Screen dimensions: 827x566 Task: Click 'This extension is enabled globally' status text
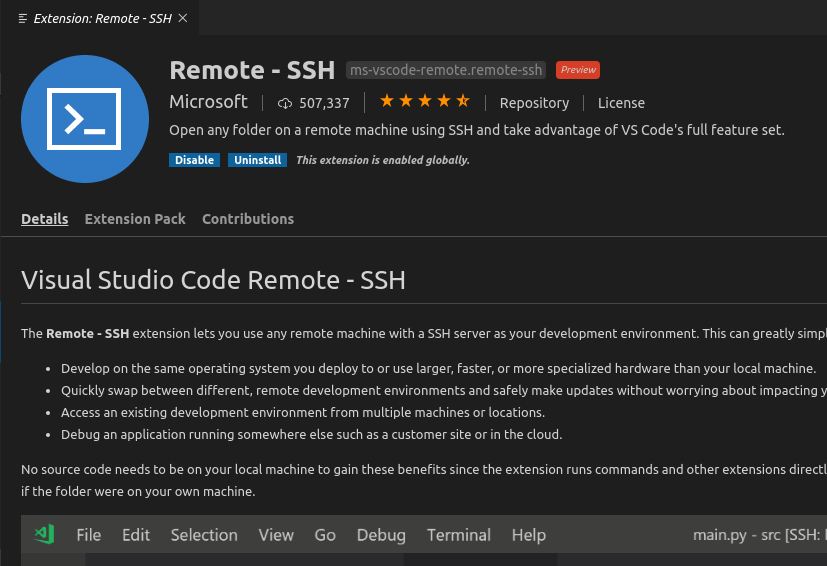[x=382, y=160]
